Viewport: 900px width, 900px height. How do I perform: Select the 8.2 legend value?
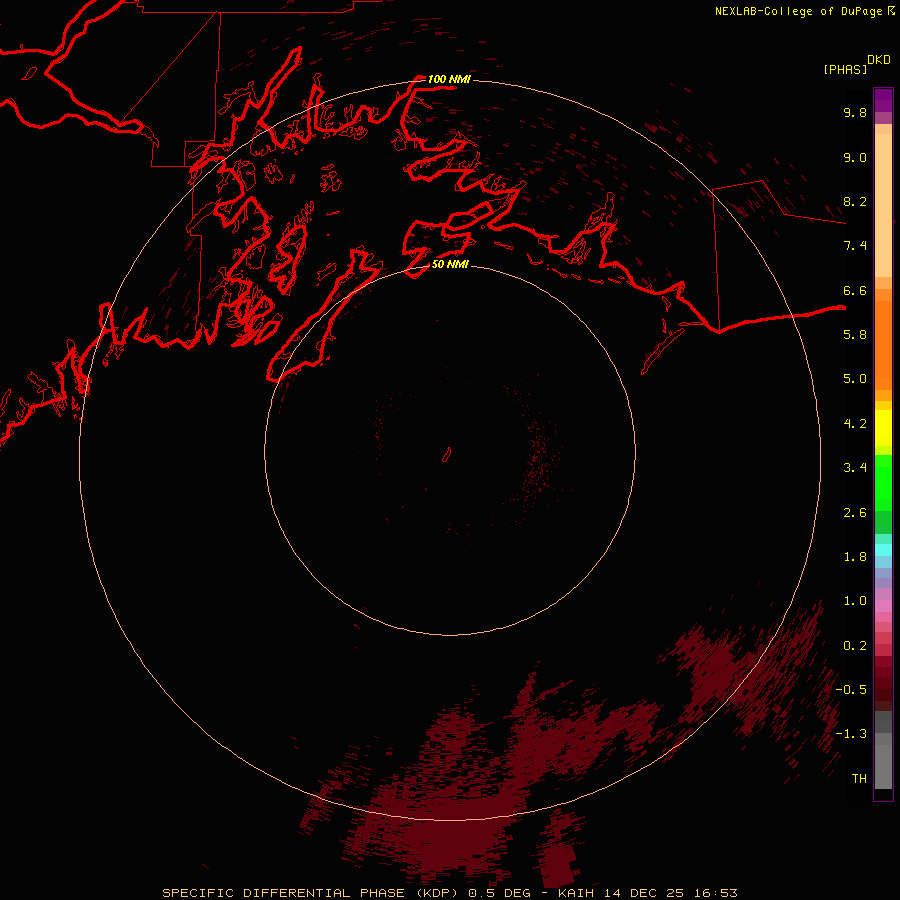click(x=855, y=201)
